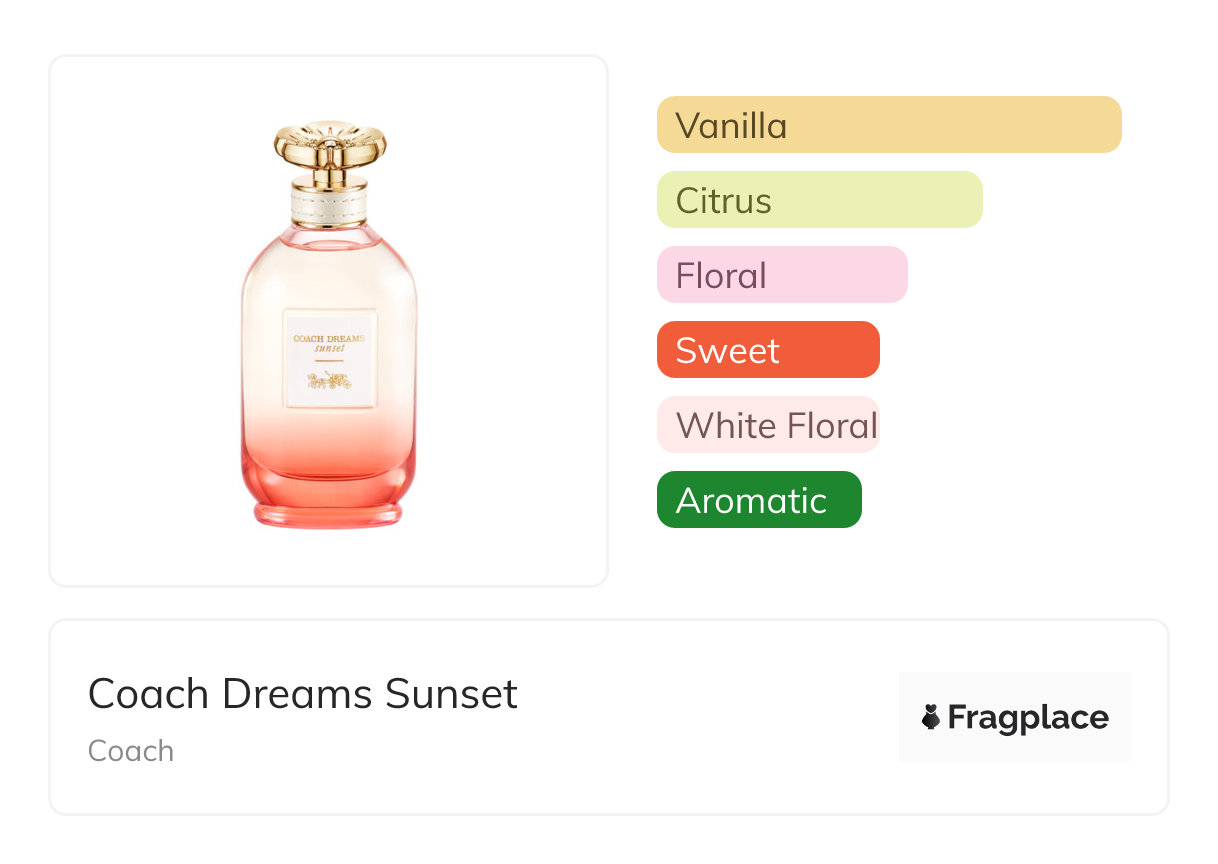Screen dimensions: 1218x864
Task: Click the "Coach Dreams sunset" text on bottle label
Action: point(329,342)
